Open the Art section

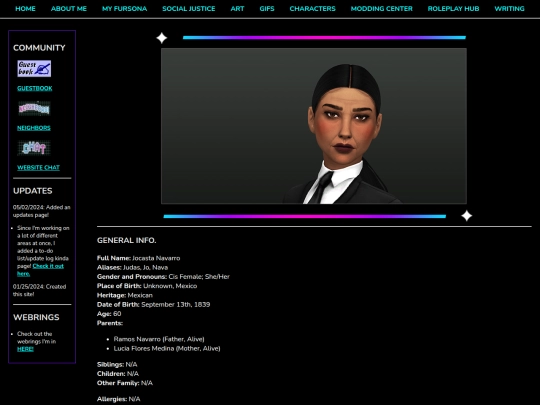point(237,9)
